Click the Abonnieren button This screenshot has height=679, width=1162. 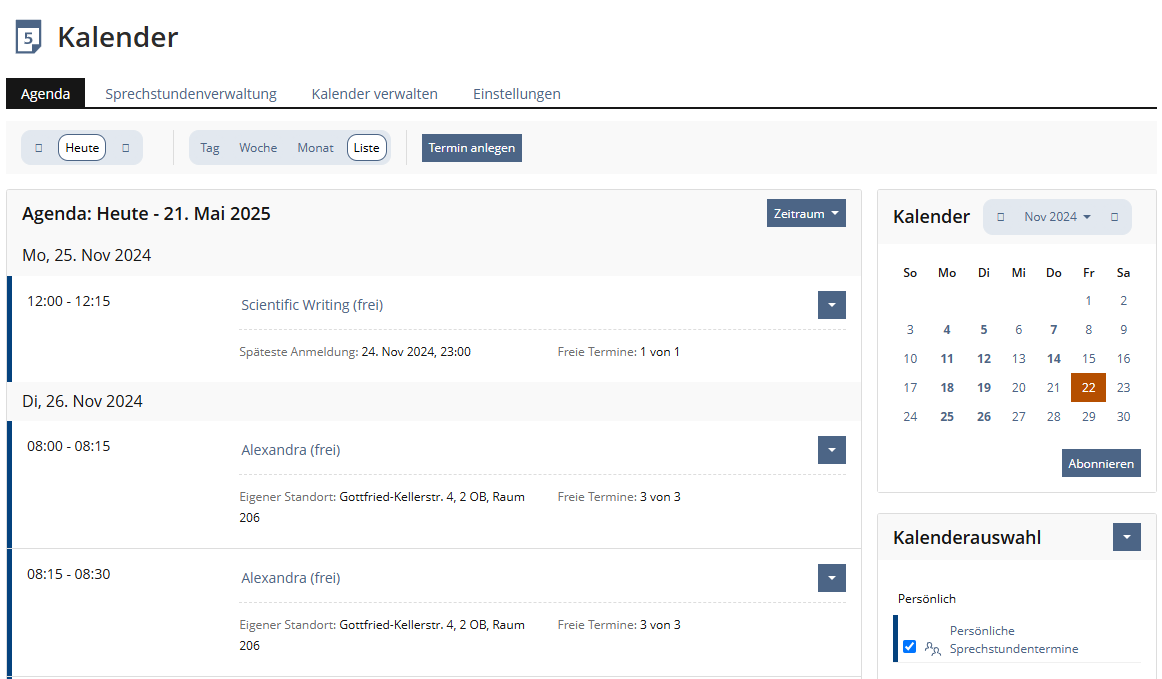click(1101, 463)
